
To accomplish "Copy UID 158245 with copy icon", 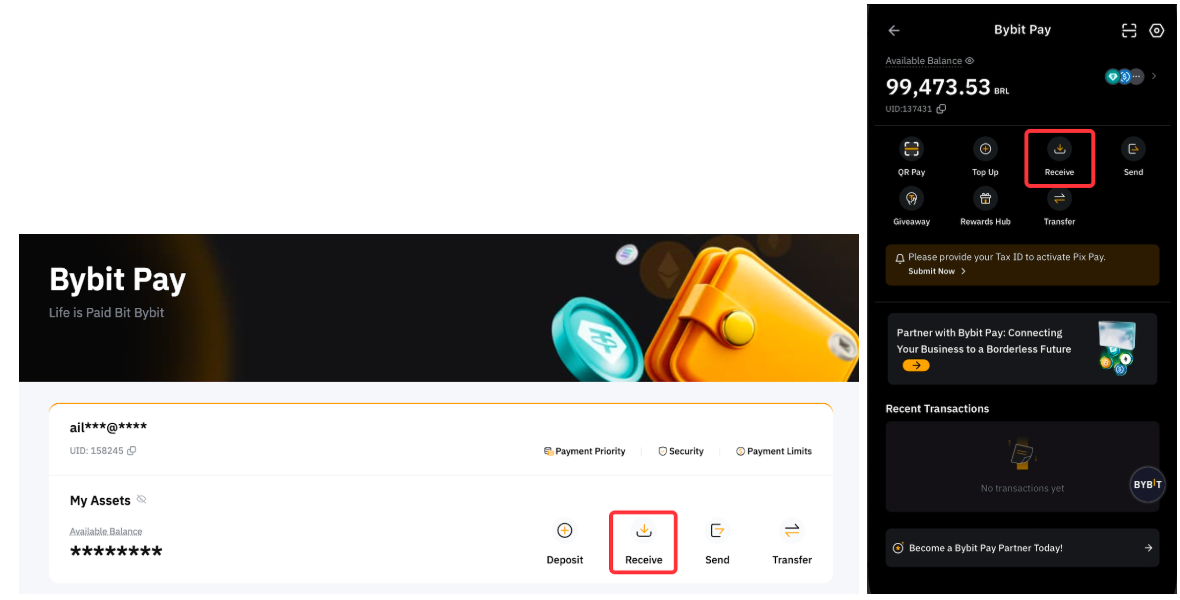I will point(132,451).
